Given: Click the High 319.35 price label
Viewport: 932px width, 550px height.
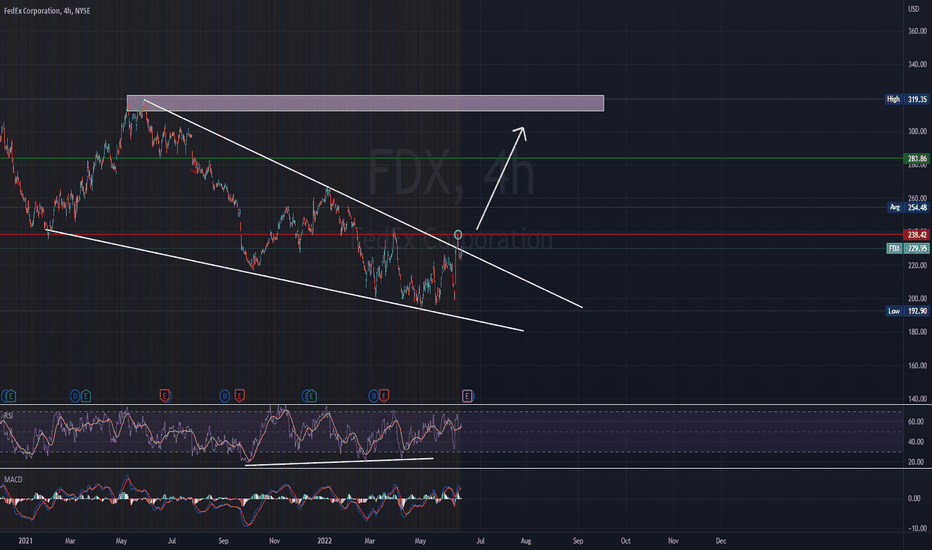Looking at the screenshot, I should [x=906, y=99].
